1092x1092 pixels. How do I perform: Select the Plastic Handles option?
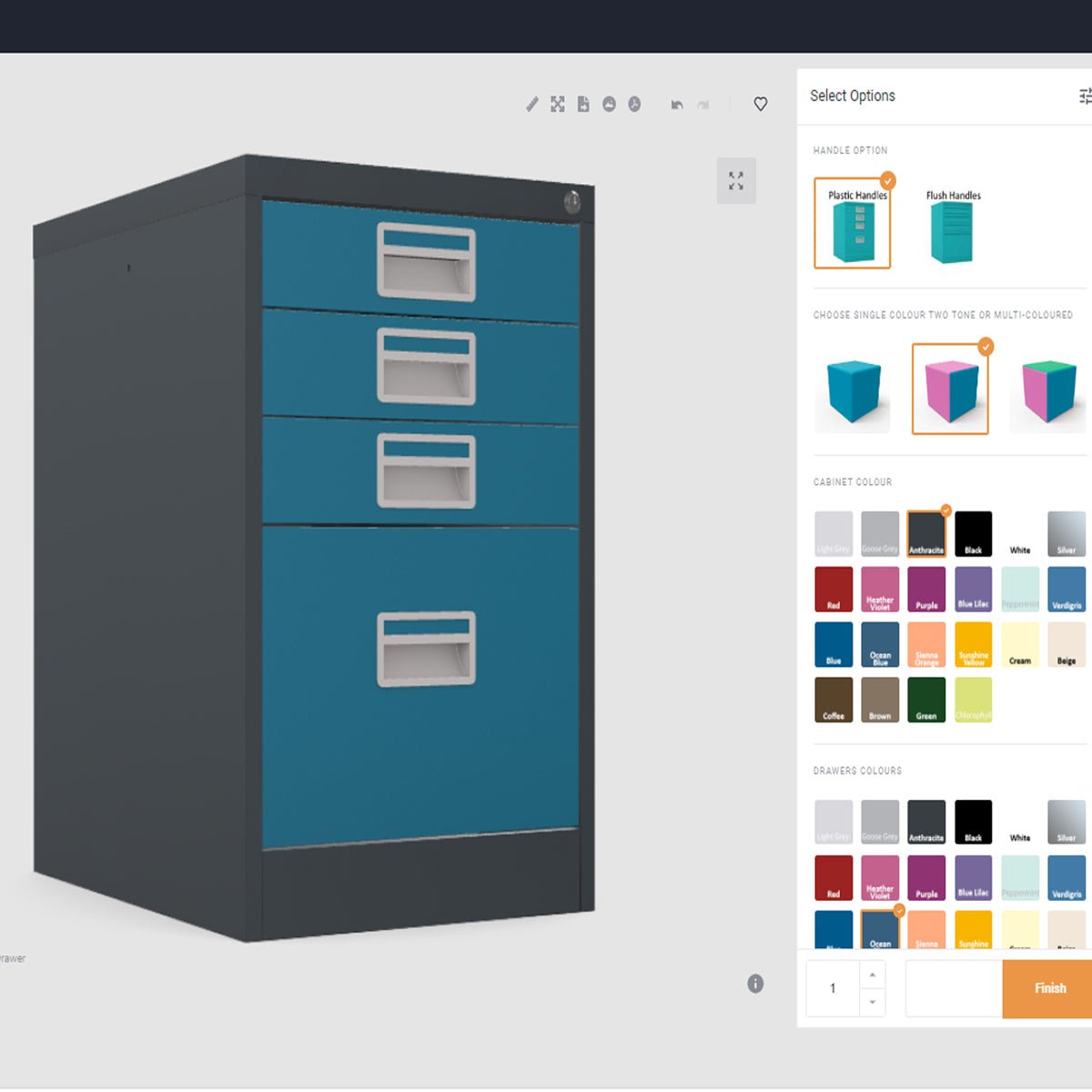pyautogui.click(x=852, y=224)
